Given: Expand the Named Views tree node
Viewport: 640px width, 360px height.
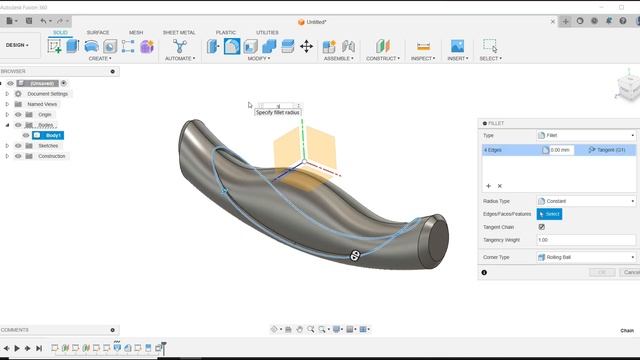Looking at the screenshot, I should coord(7,104).
